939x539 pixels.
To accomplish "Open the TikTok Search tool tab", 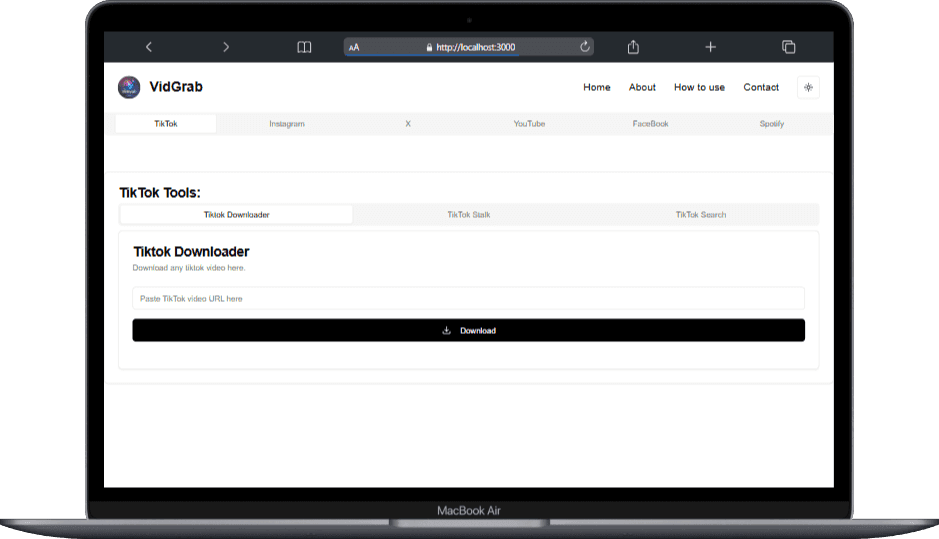I will coord(701,214).
